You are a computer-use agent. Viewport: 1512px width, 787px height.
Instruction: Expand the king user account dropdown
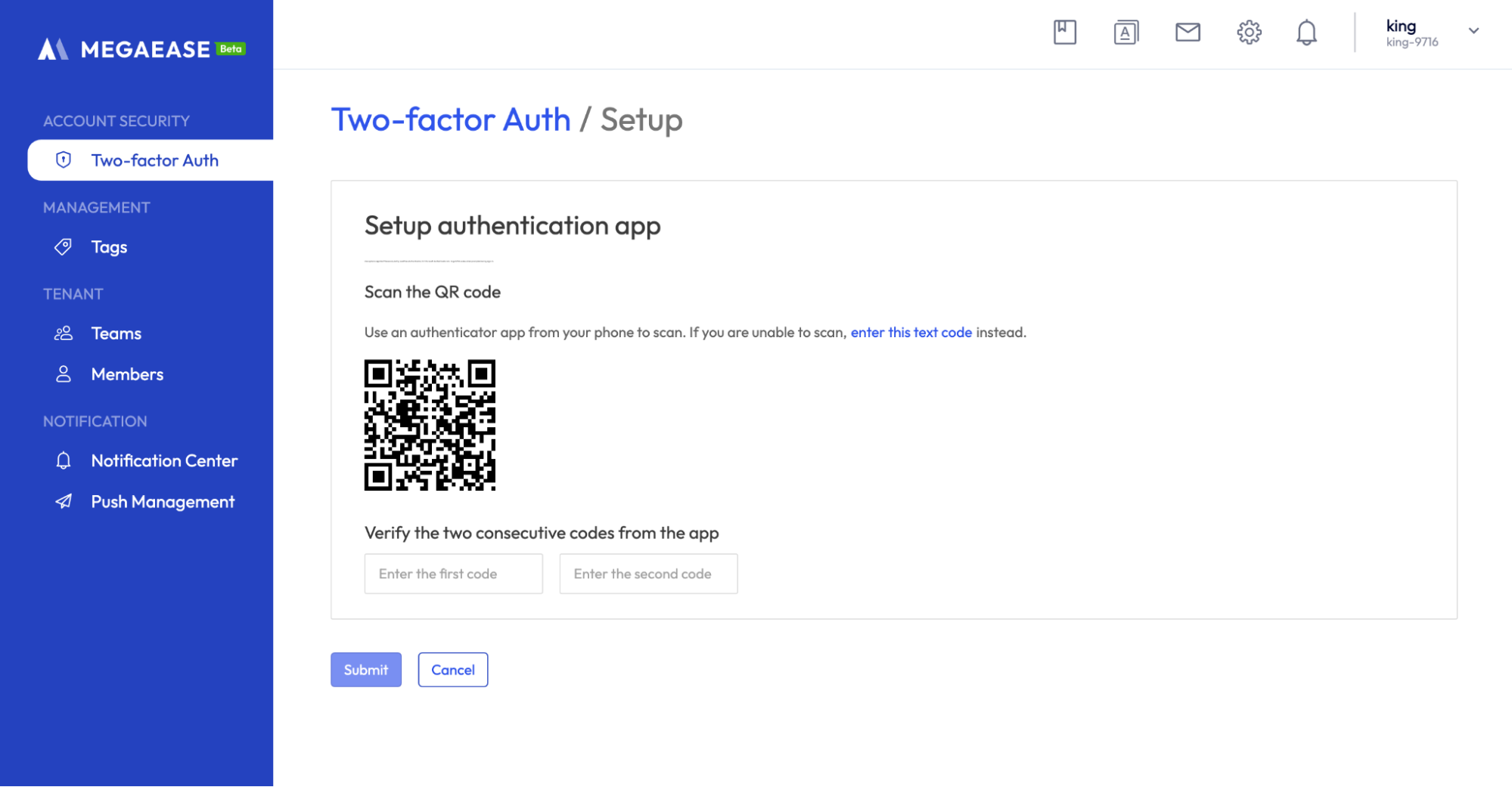pos(1473,31)
